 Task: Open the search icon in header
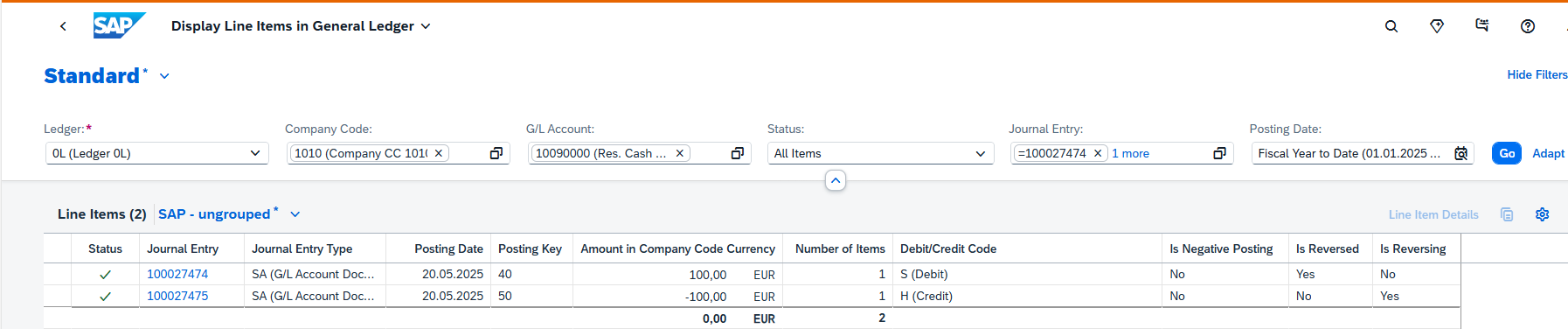[1391, 26]
